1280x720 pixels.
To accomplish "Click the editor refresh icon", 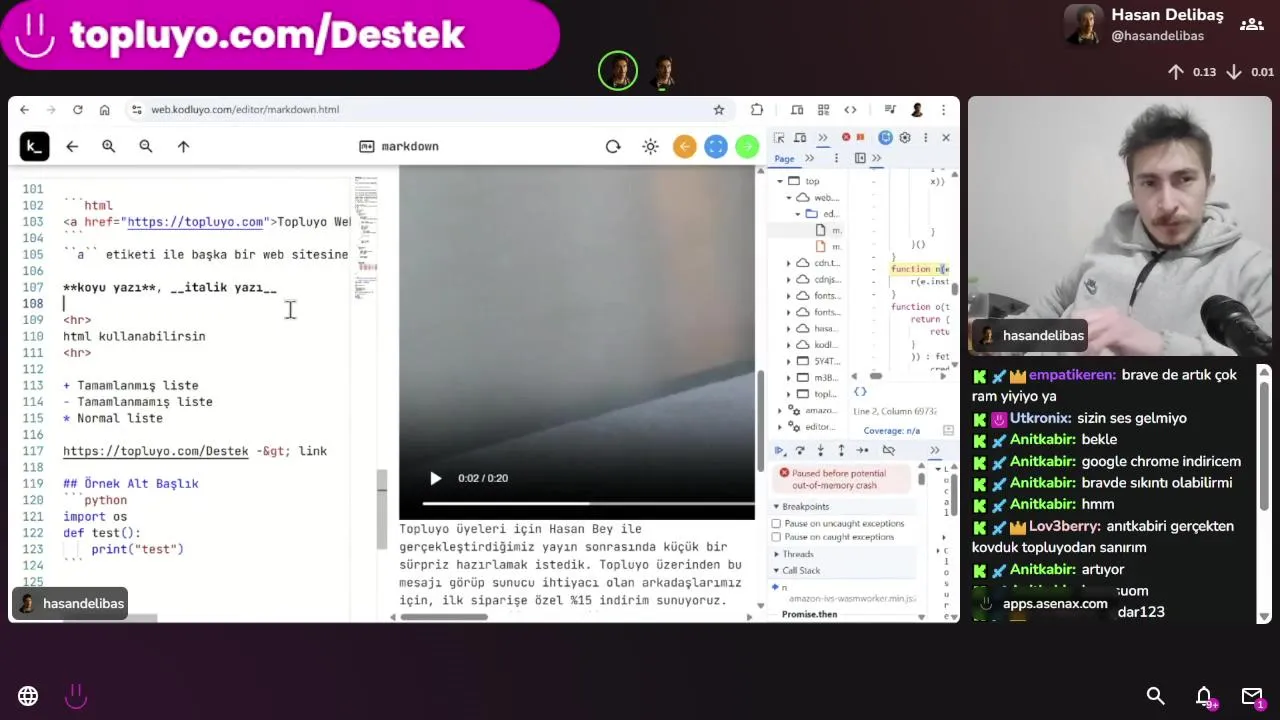I will [613, 146].
